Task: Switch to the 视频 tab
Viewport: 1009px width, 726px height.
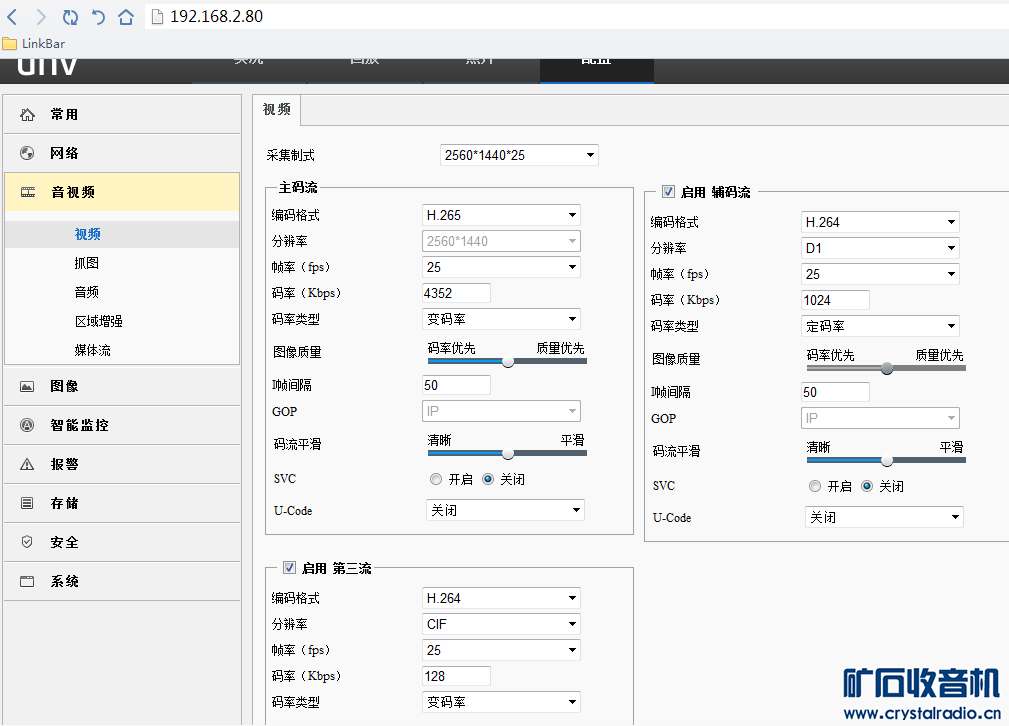Action: tap(277, 110)
